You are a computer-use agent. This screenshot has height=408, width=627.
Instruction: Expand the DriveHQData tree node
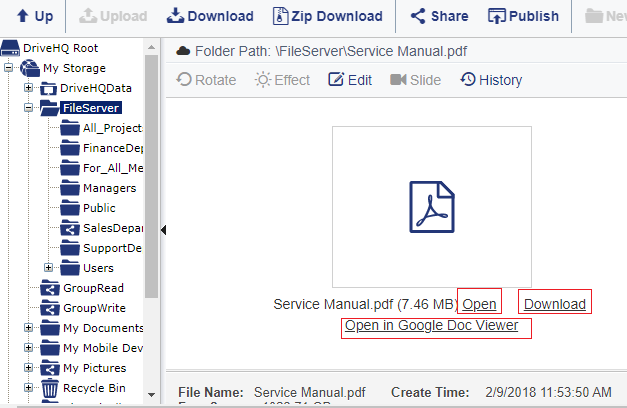(x=28, y=88)
